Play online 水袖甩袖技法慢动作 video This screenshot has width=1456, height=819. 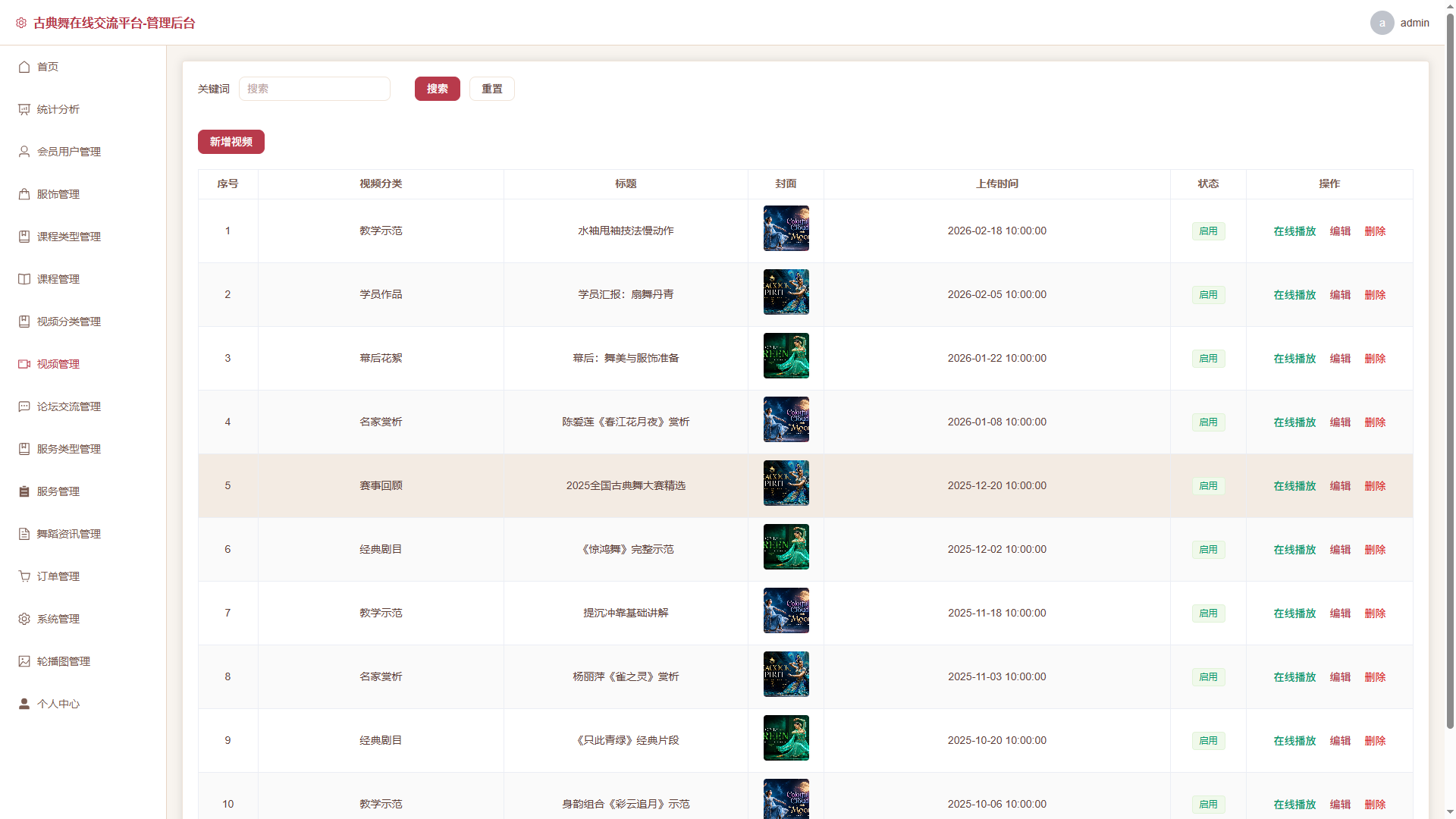pyautogui.click(x=1294, y=231)
